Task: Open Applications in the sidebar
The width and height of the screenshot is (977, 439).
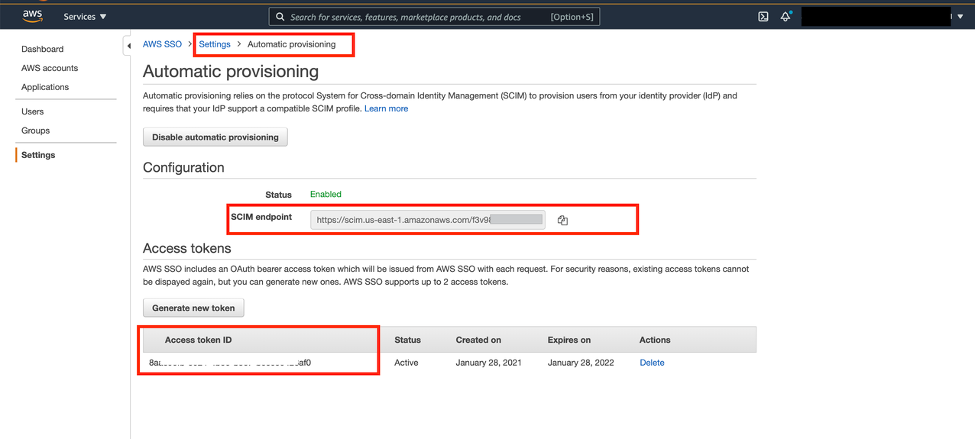Action: tap(45, 87)
